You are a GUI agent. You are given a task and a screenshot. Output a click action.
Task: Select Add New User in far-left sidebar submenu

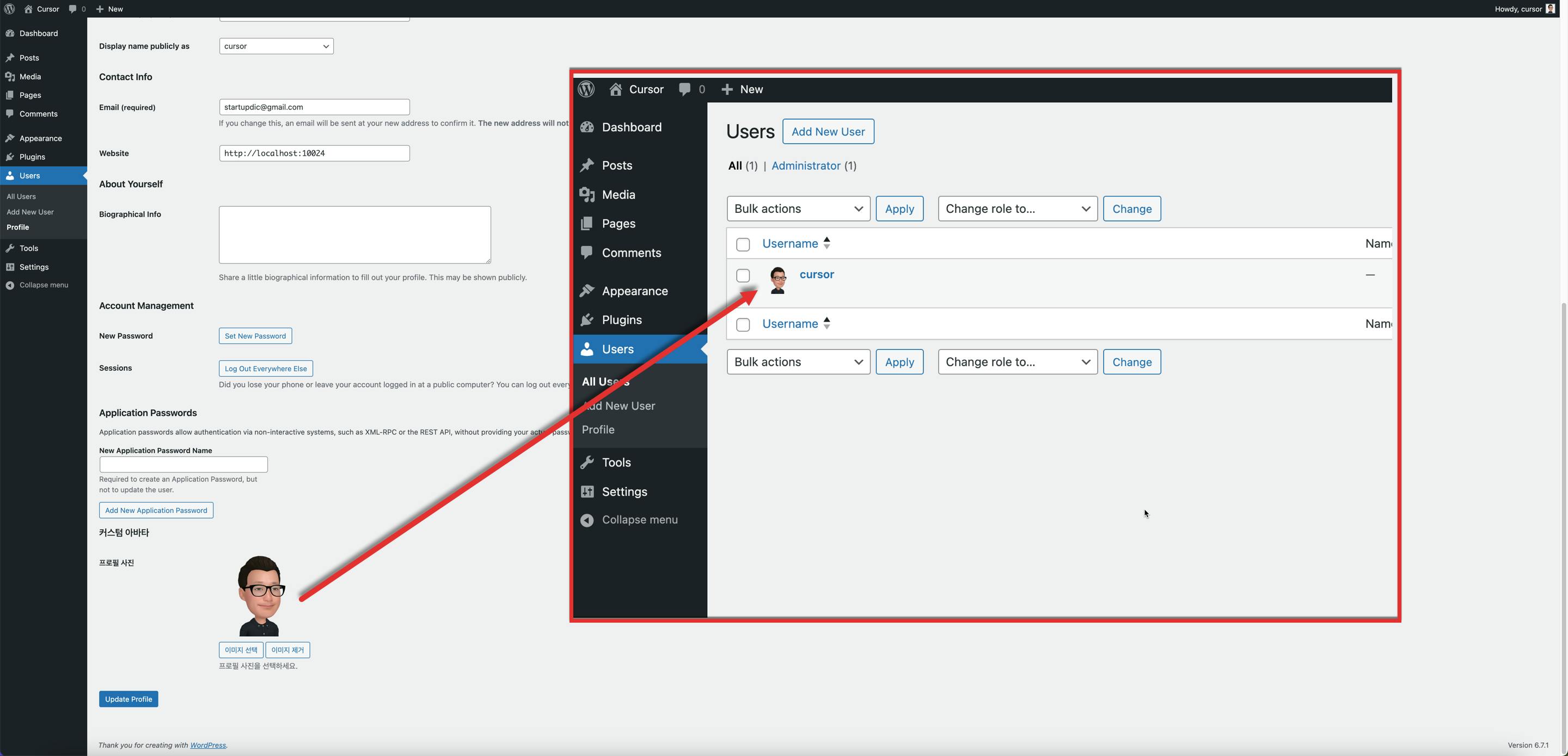[30, 212]
